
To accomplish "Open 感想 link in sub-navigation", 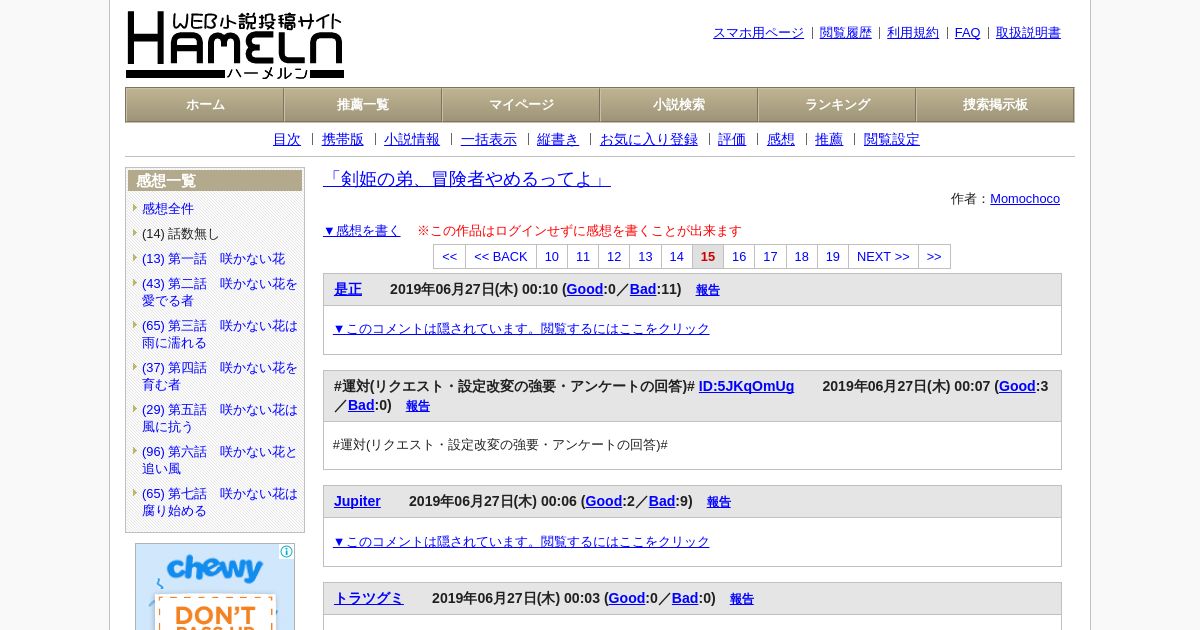I will (781, 140).
